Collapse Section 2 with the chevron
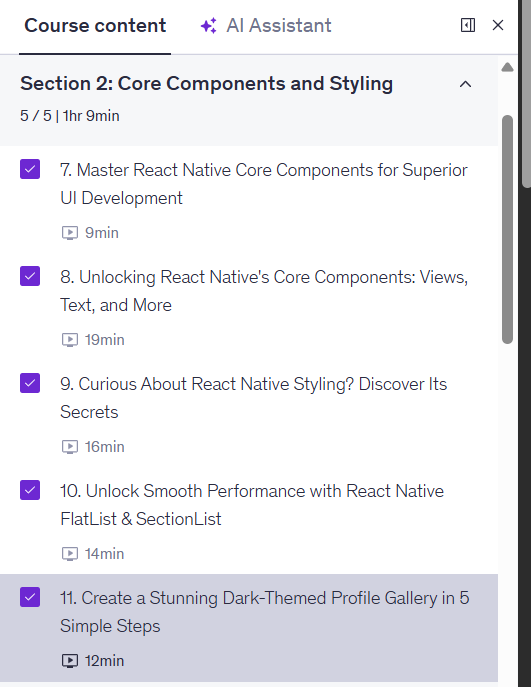 point(465,84)
